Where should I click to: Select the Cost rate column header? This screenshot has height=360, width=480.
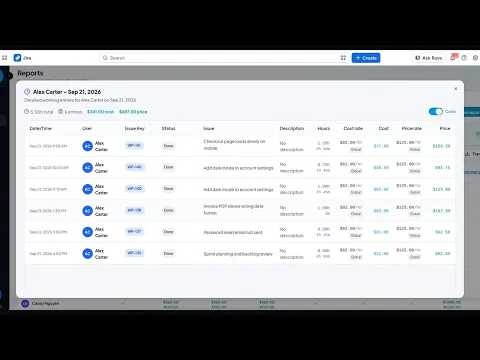coord(353,128)
